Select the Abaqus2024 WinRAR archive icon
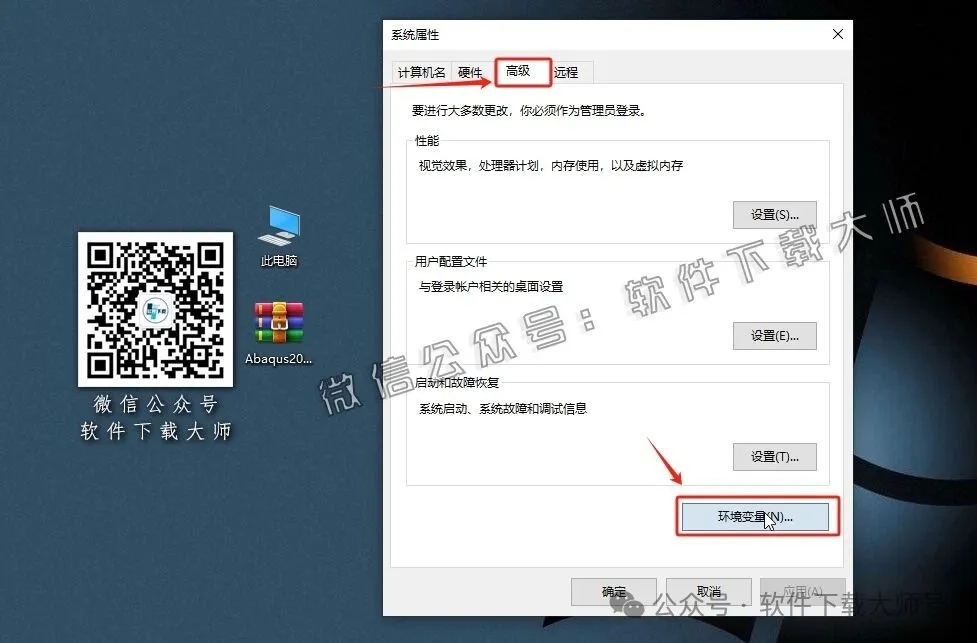The image size is (977, 643). click(277, 325)
